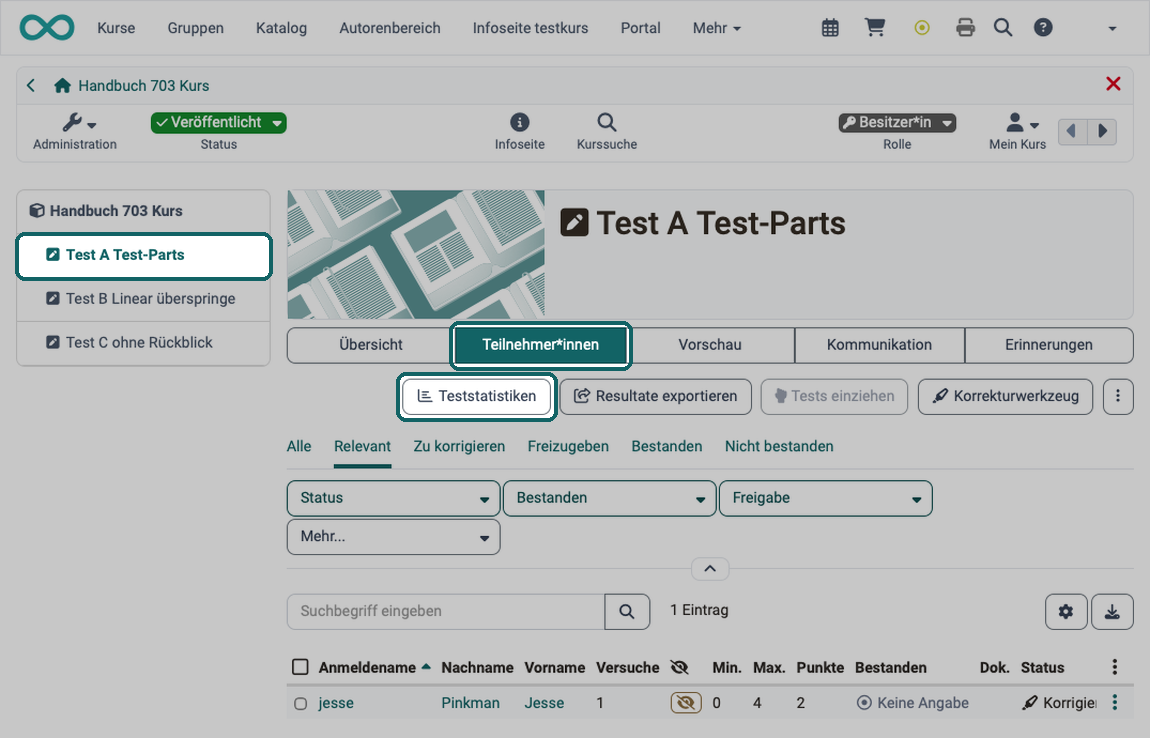Open the Katalog menu item

(x=282, y=28)
